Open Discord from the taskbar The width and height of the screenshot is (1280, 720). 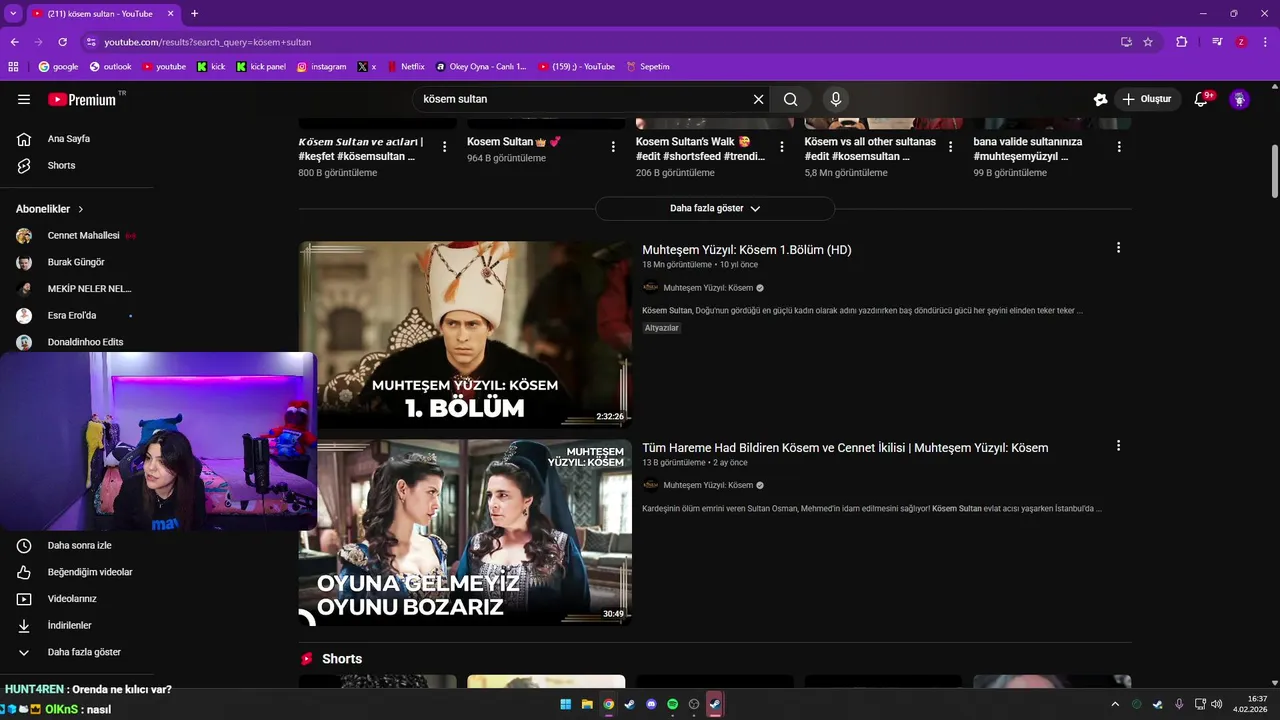[651, 704]
